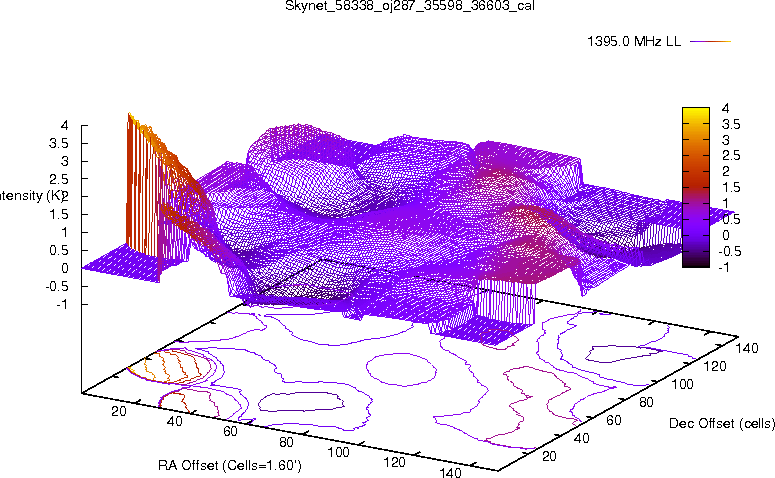Click the 4 tick on the intensity axis
Image resolution: width=775 pixels, height=478 pixels.
click(x=64, y=126)
